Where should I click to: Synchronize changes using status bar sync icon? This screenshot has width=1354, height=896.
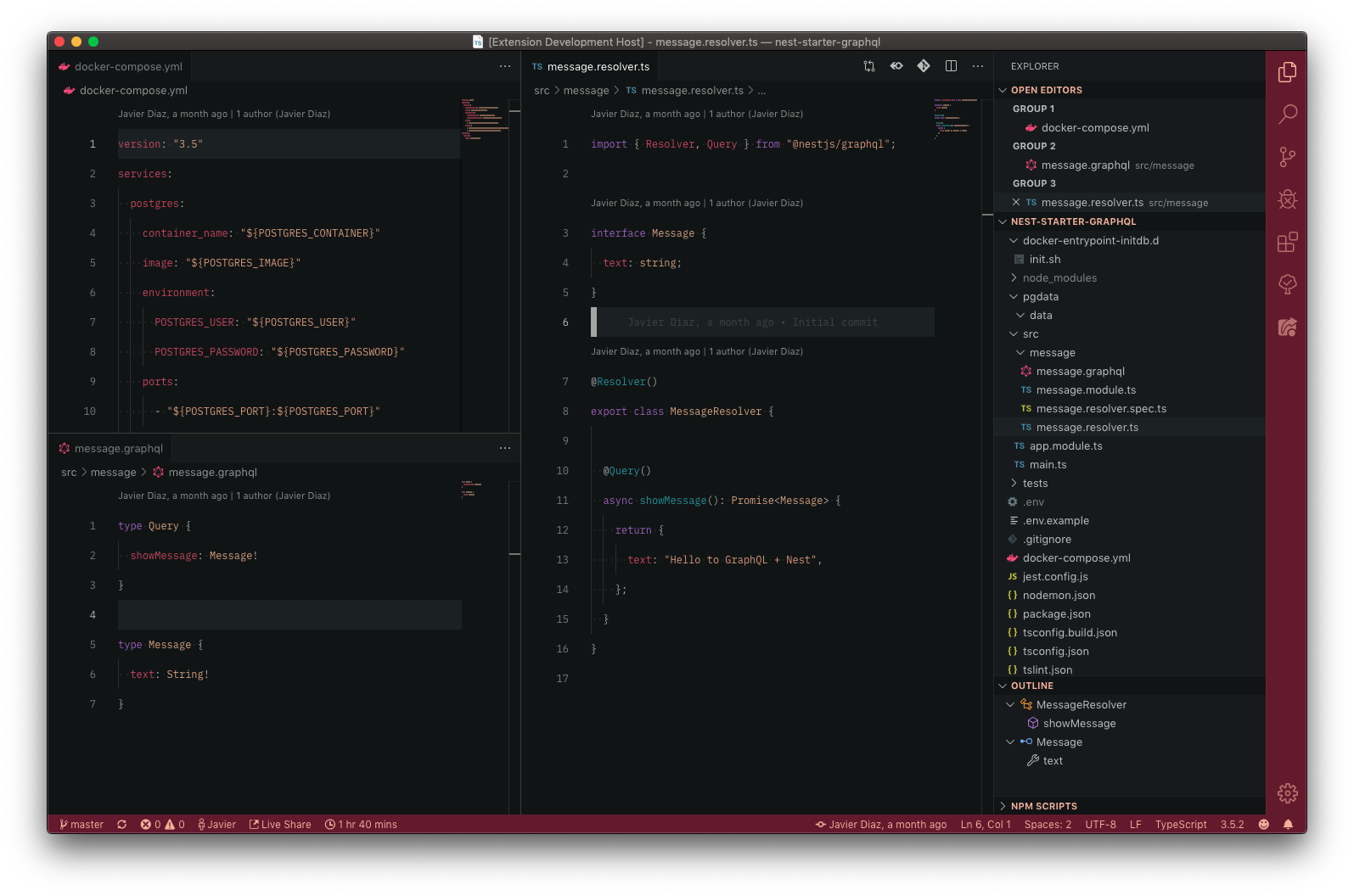click(x=122, y=825)
